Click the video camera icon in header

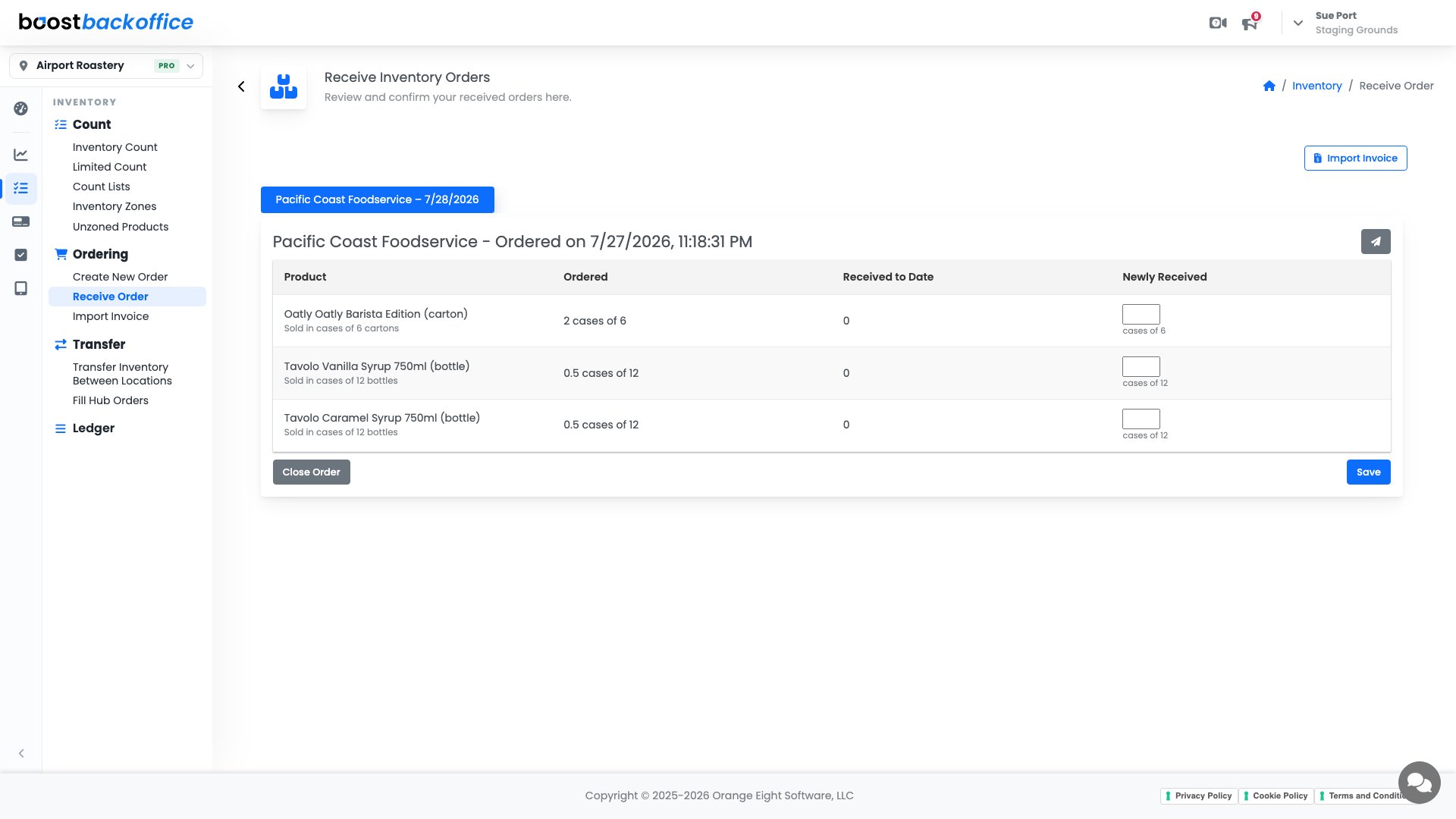click(1218, 23)
